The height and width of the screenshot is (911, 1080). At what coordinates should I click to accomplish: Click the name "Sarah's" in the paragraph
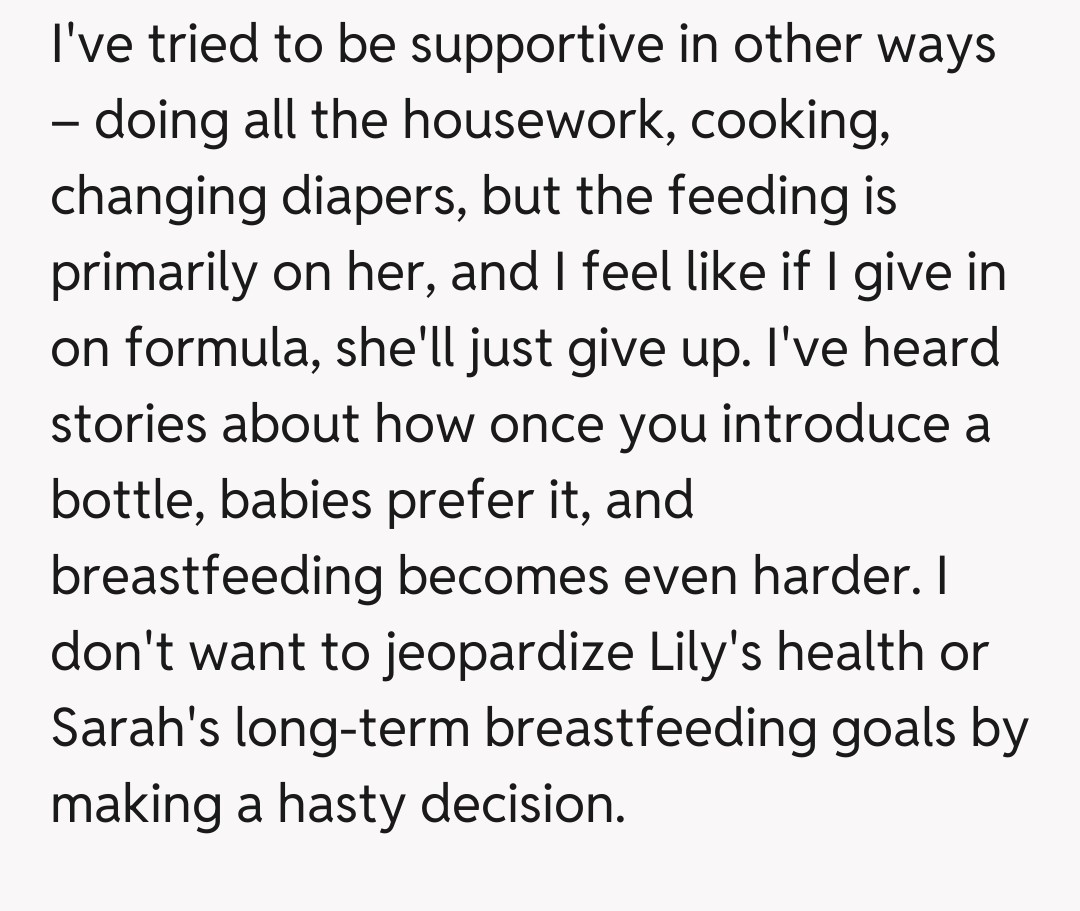(x=135, y=729)
